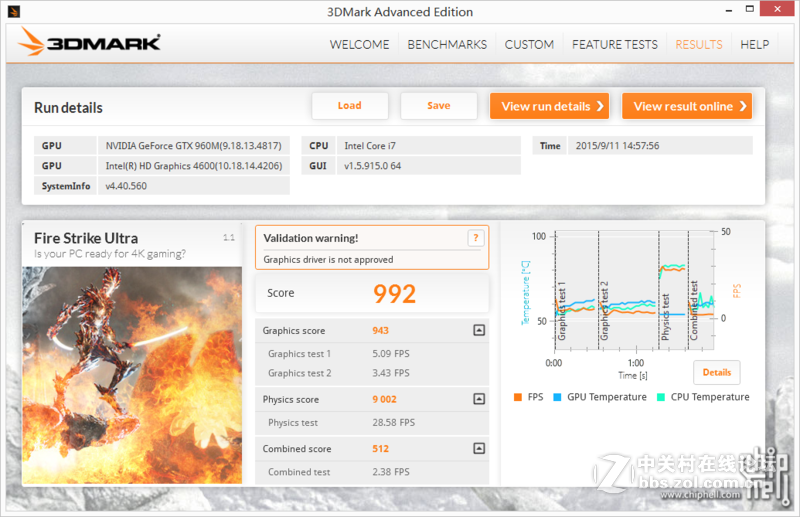Minimize the 3DMark window
The image size is (800, 517).
coord(729,10)
